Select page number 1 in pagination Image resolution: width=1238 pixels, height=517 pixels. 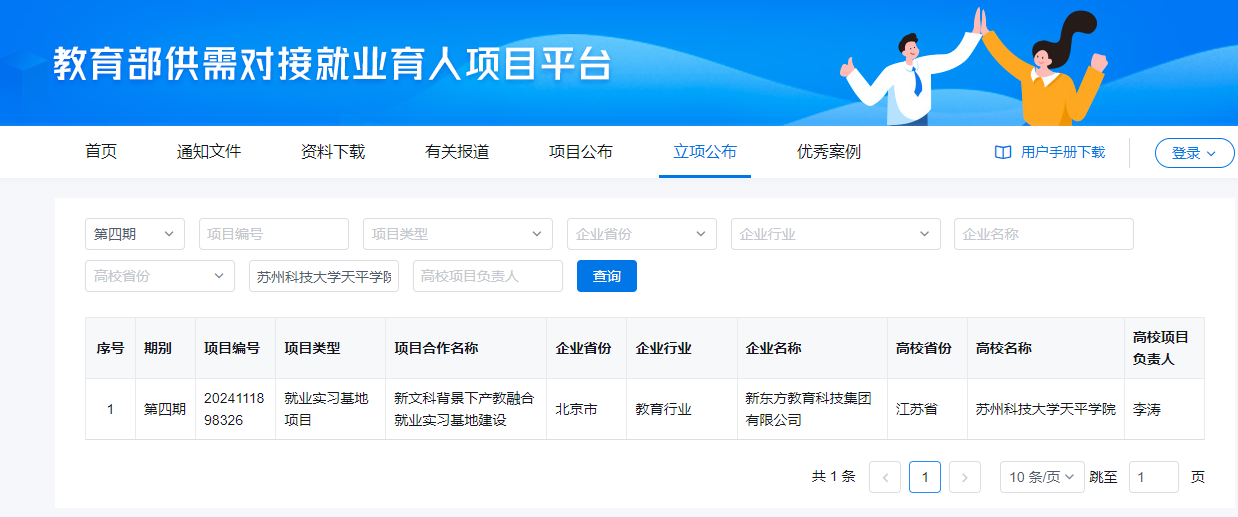click(924, 478)
